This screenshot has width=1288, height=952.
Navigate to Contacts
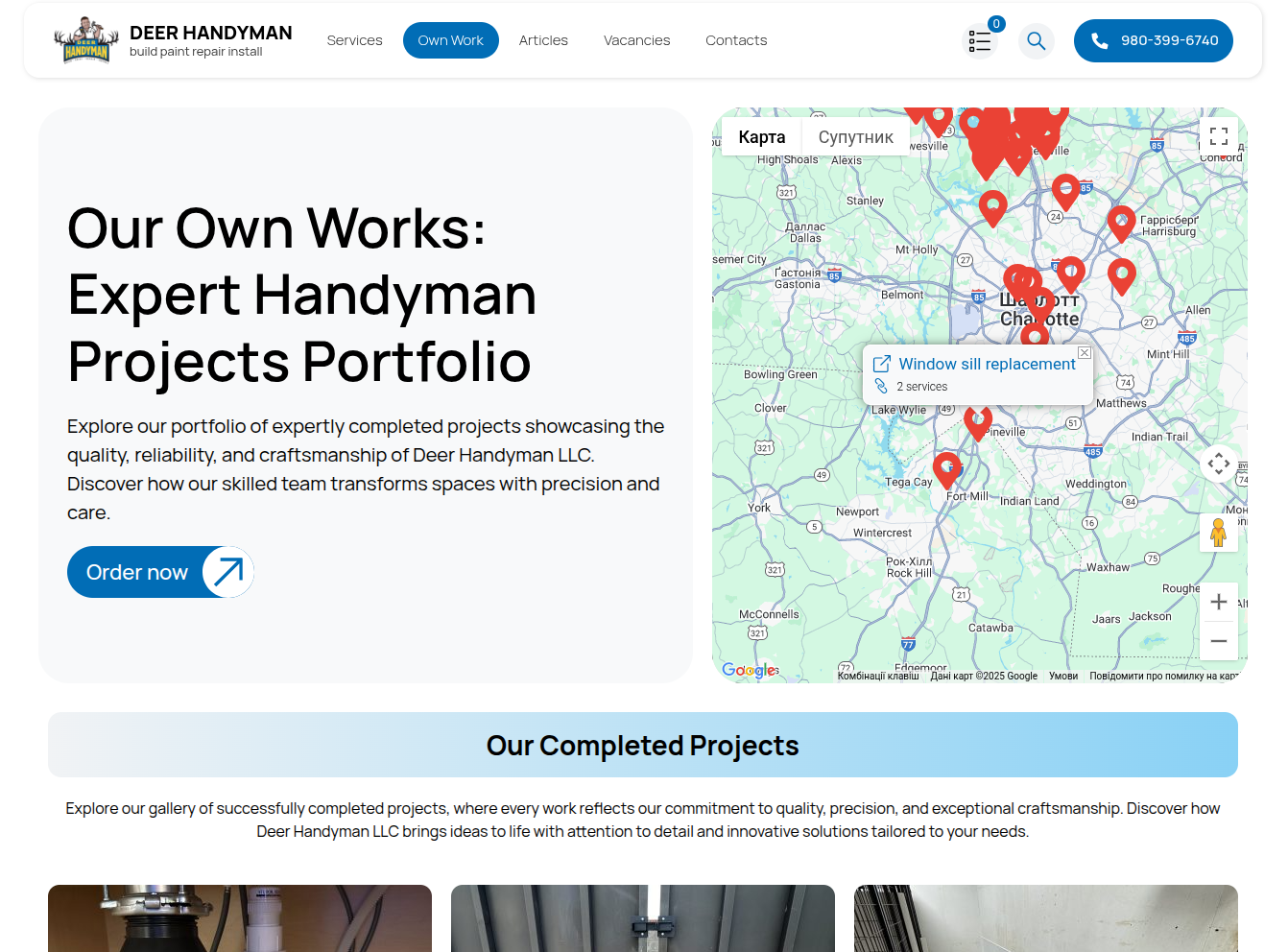click(736, 40)
